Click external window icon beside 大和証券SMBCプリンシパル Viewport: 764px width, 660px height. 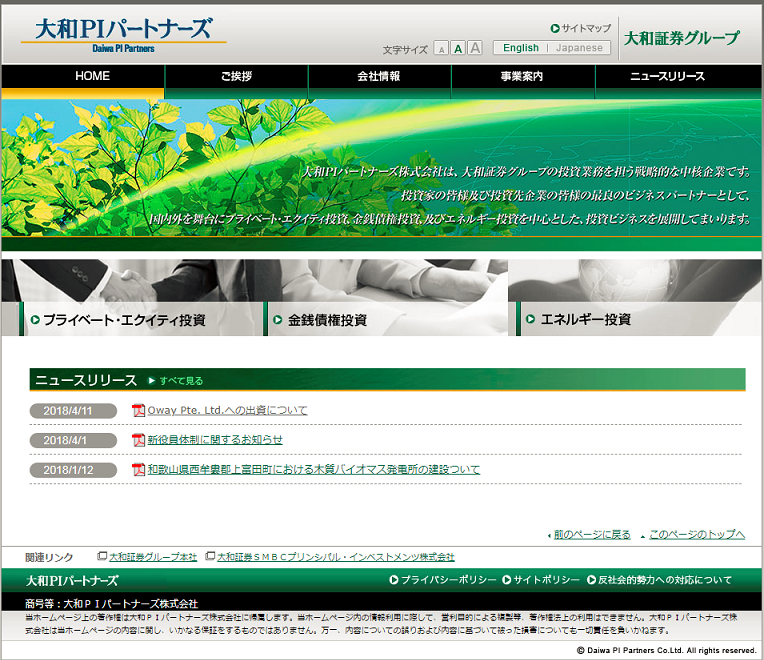210,556
